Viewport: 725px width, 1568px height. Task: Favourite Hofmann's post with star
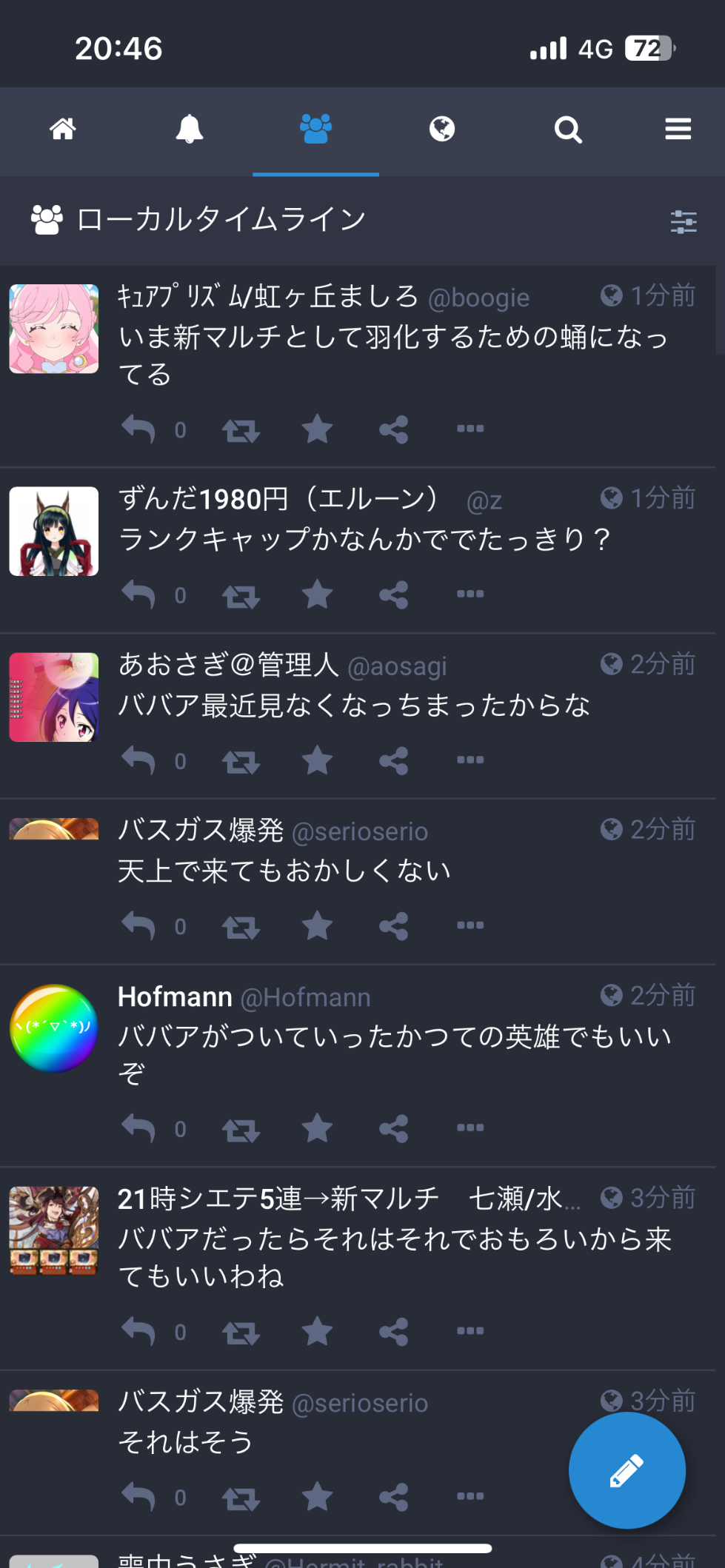[318, 1128]
